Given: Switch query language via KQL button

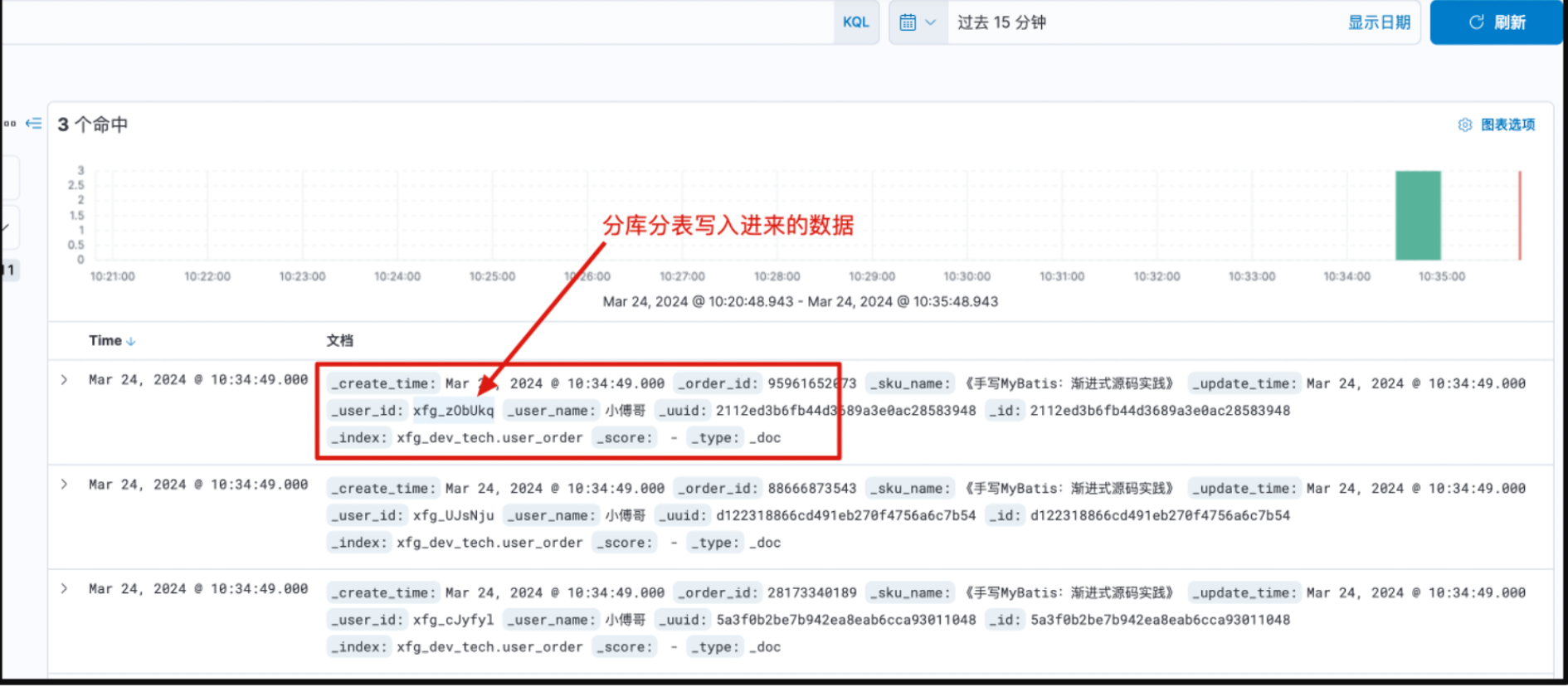Looking at the screenshot, I should tap(855, 22).
